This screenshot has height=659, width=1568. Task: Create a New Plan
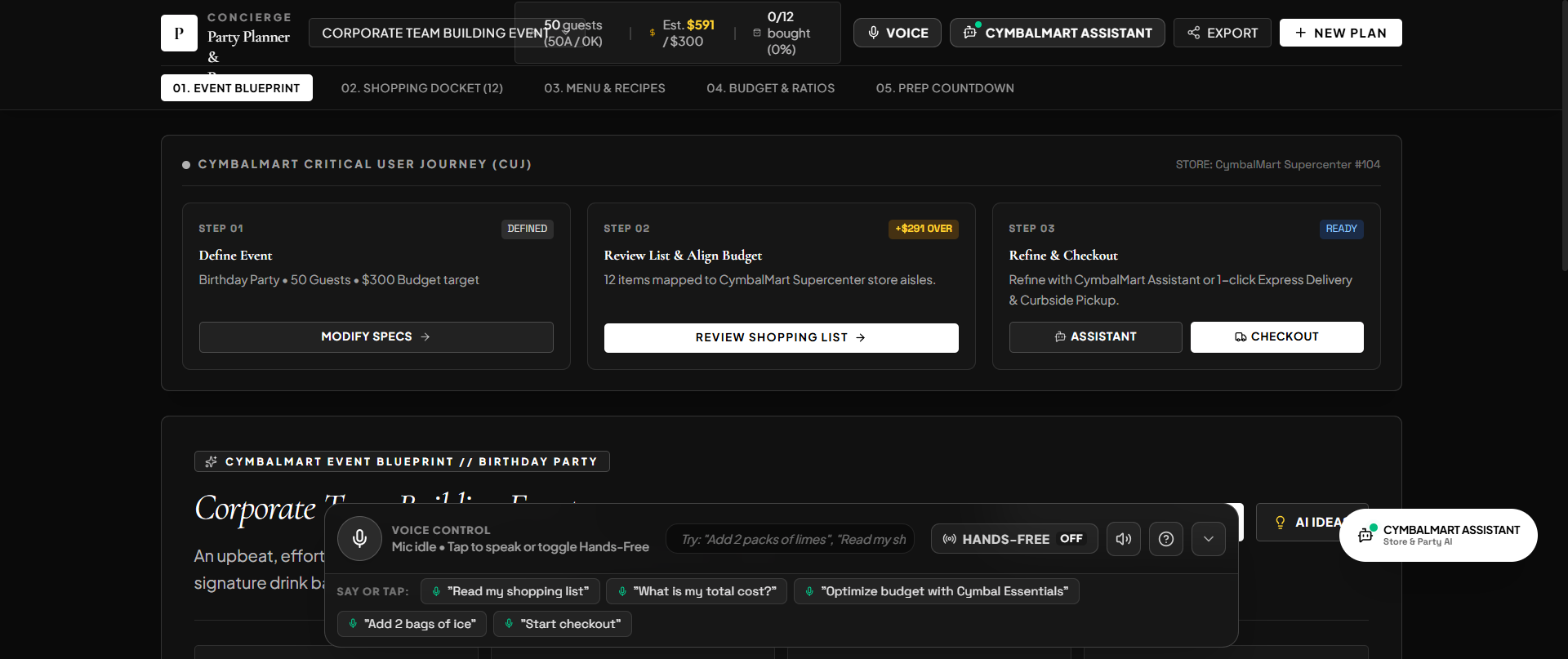1341,33
